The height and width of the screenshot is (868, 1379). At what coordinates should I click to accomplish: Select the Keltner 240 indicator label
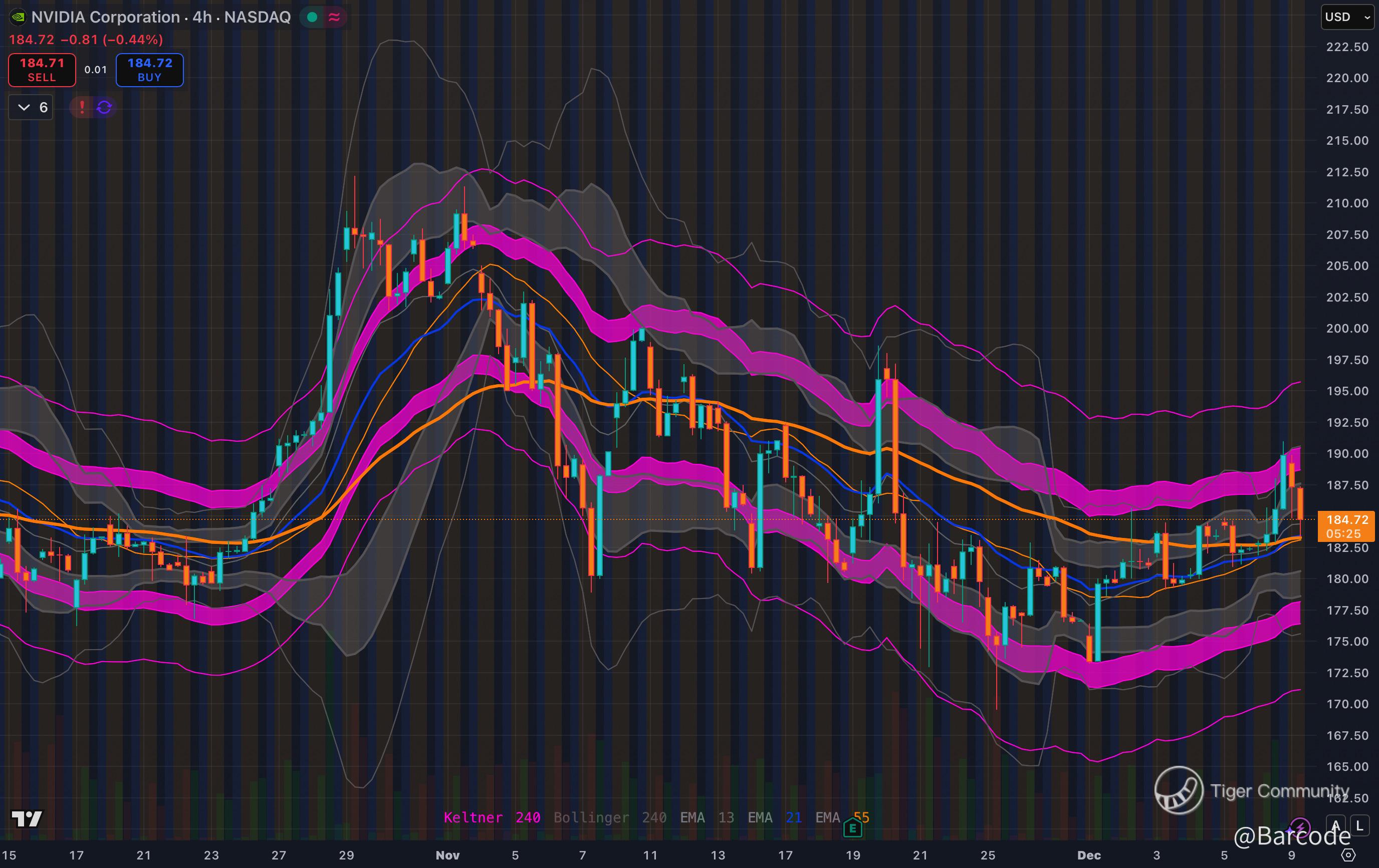[x=492, y=817]
